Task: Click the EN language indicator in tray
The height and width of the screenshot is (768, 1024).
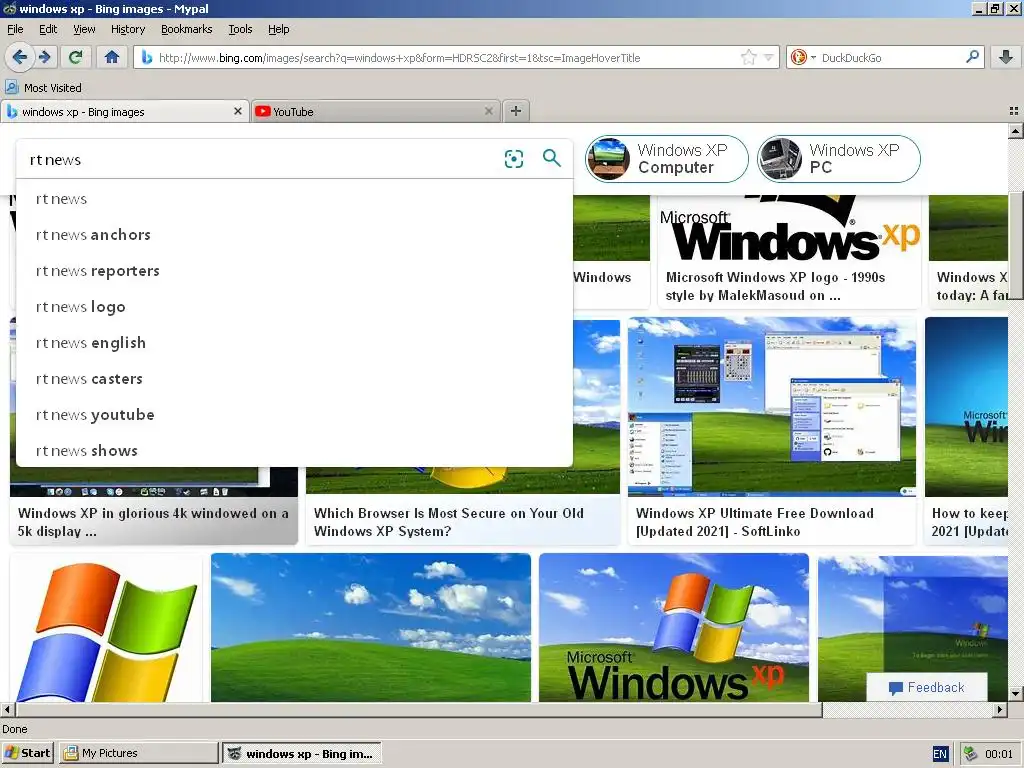Action: point(940,754)
